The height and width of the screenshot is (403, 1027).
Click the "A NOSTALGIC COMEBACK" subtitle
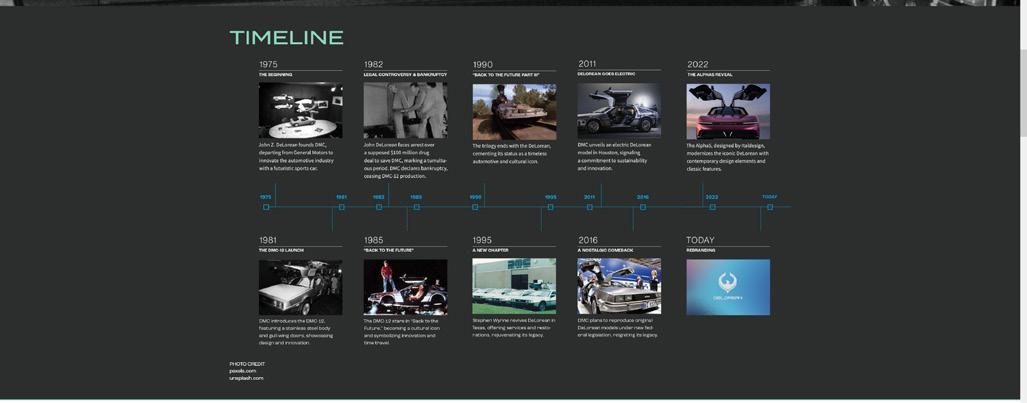point(605,250)
